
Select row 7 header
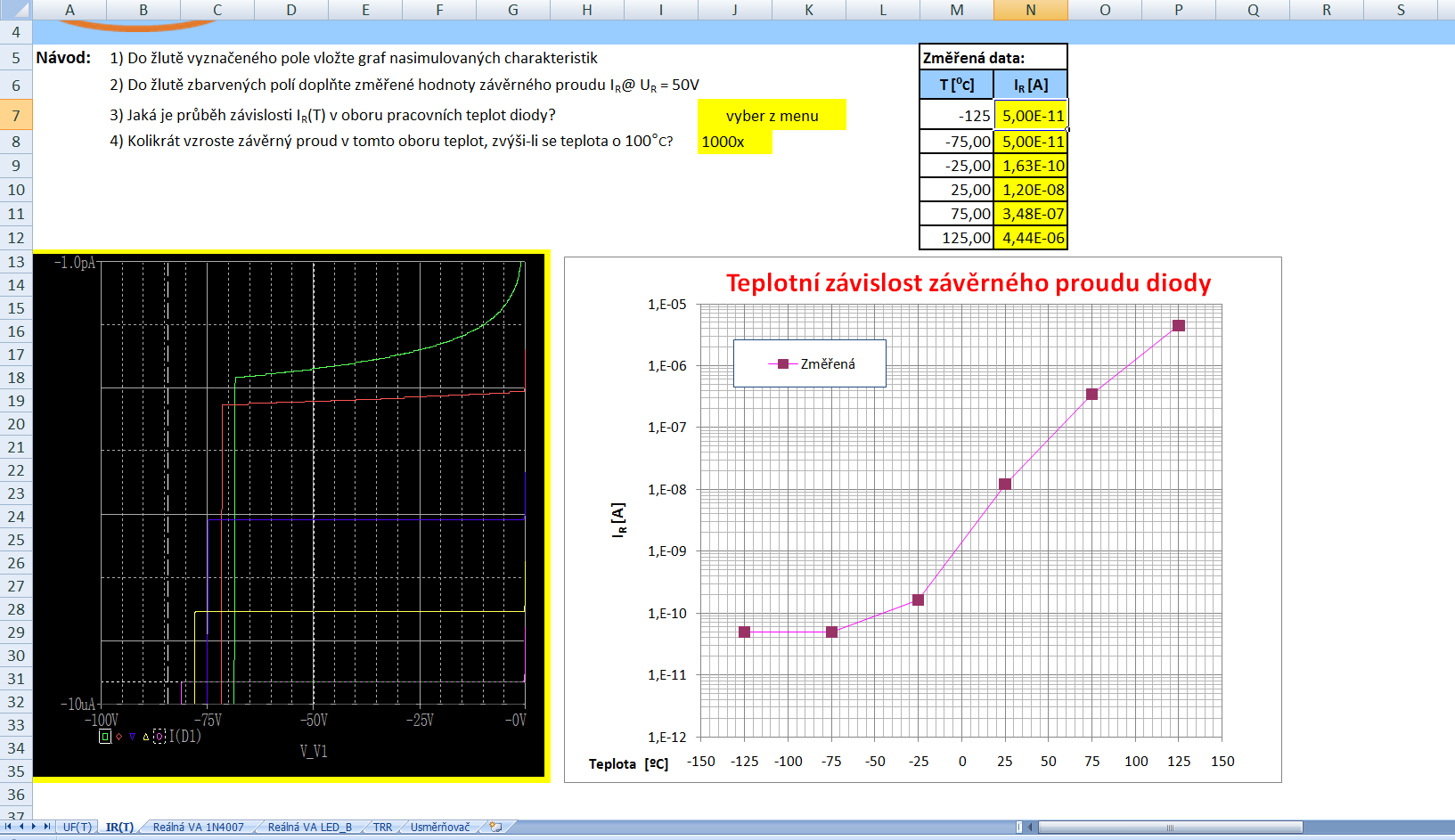tap(16, 115)
